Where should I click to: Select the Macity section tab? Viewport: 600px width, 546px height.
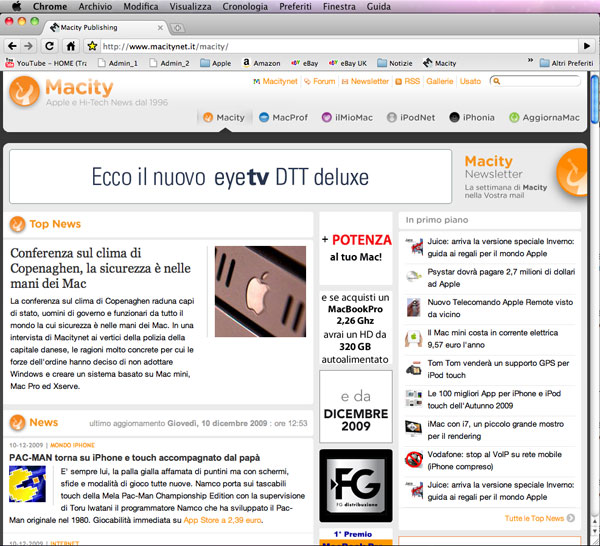click(224, 117)
